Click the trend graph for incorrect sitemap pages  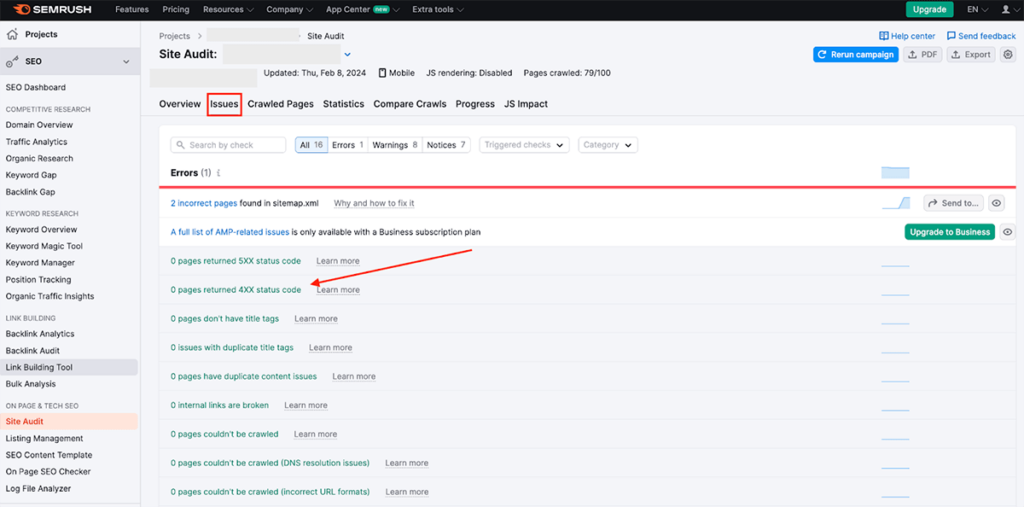coord(895,203)
